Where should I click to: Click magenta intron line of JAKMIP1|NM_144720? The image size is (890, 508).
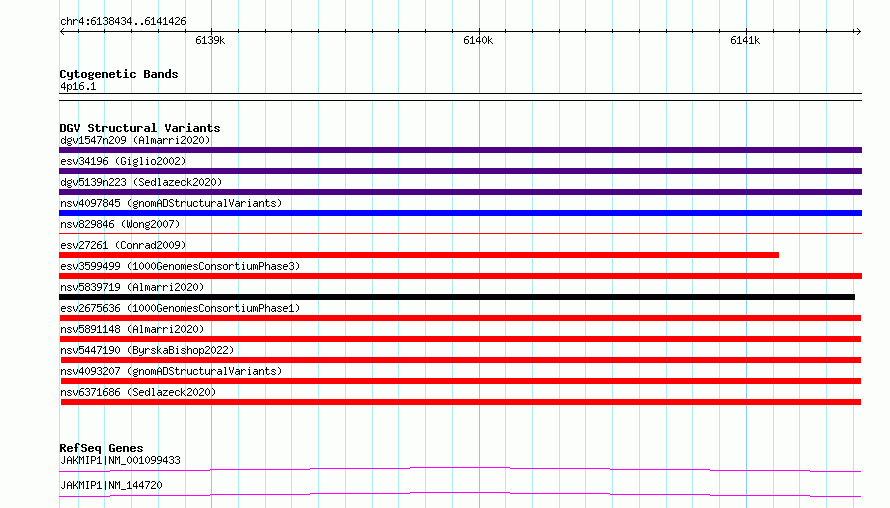pyautogui.click(x=460, y=494)
